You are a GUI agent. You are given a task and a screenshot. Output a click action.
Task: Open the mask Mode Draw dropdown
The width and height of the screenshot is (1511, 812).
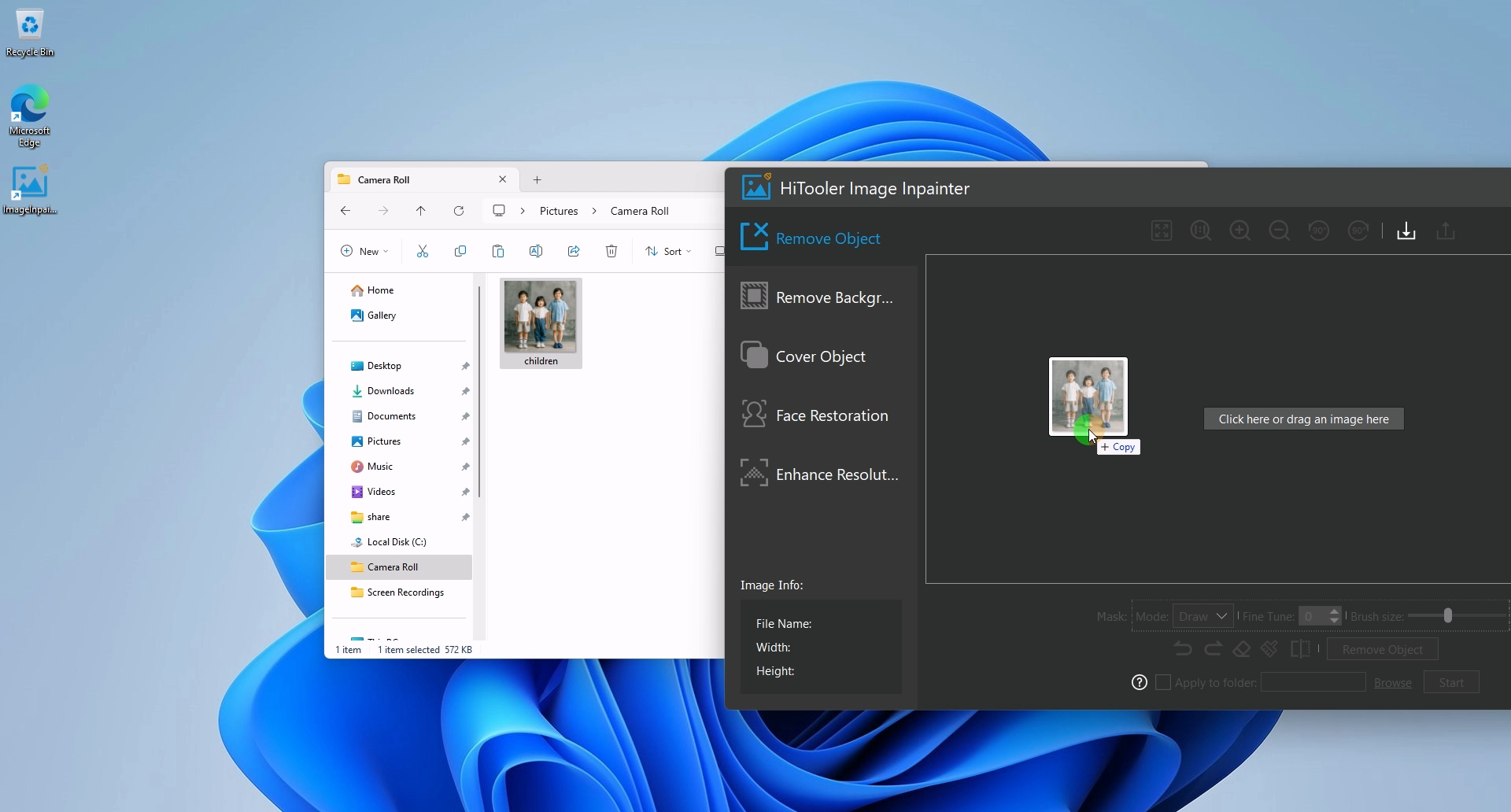point(1203,616)
